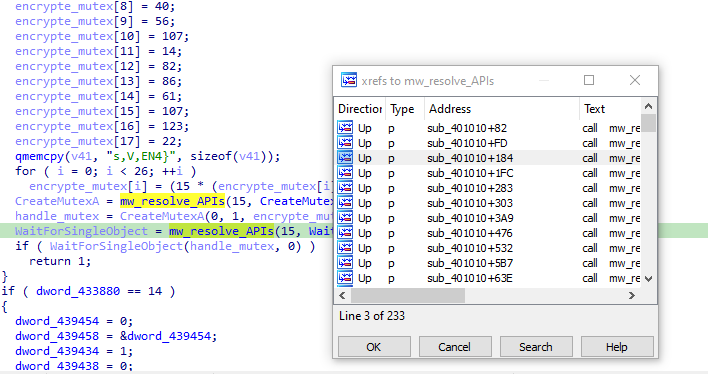
Task: Click the xref list scroll-down arrow
Action: [x=648, y=279]
